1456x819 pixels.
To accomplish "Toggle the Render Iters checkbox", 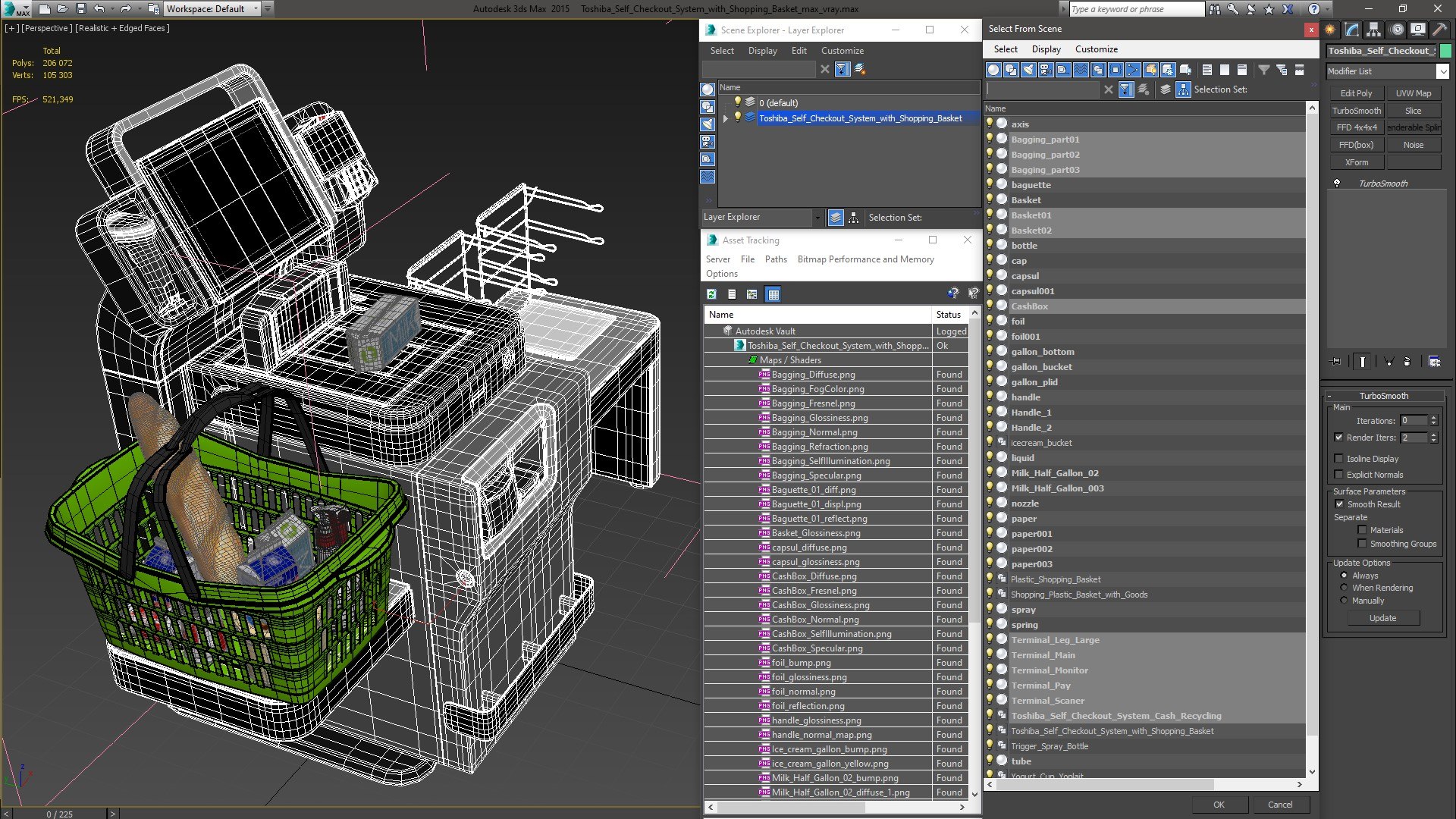I will click(x=1338, y=438).
